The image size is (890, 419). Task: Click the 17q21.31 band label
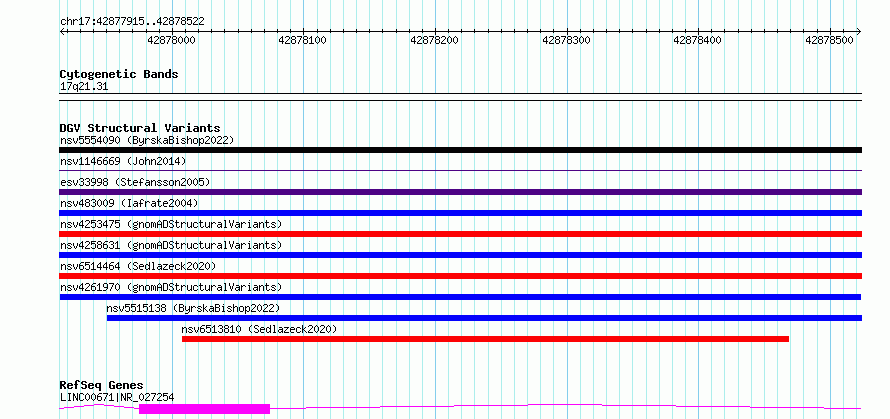point(84,87)
